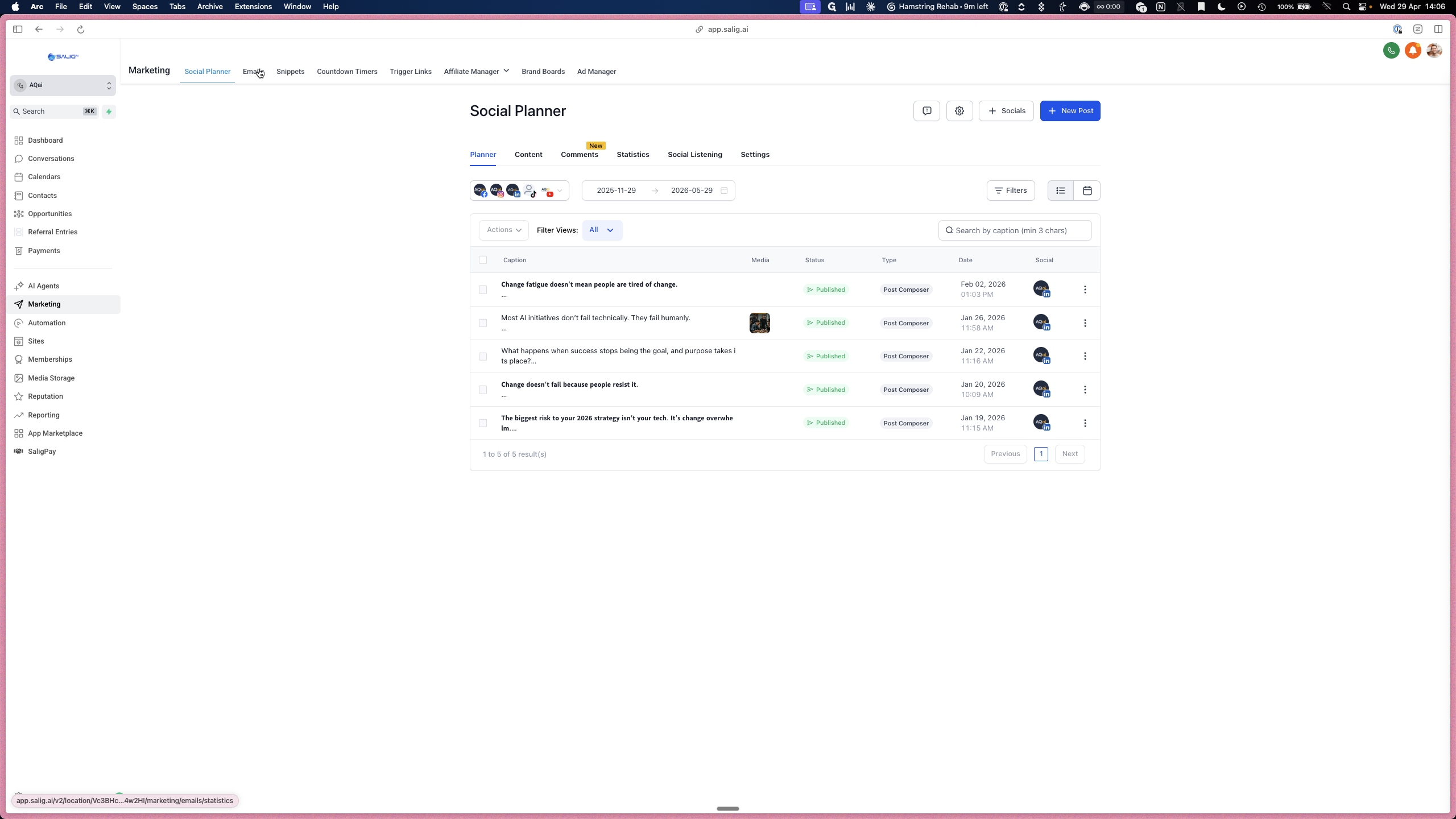Click the green phone dialer icon
The height and width of the screenshot is (819, 1456).
1391,51
